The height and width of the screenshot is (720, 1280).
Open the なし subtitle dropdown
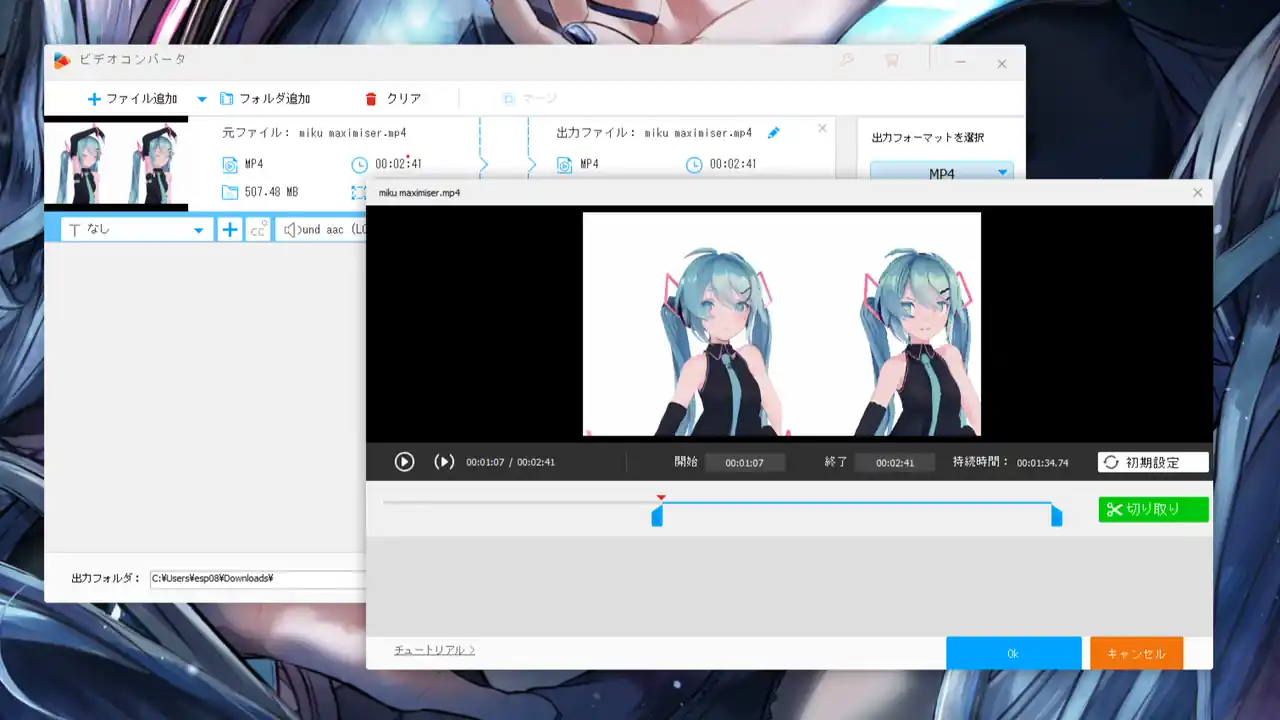click(x=137, y=229)
